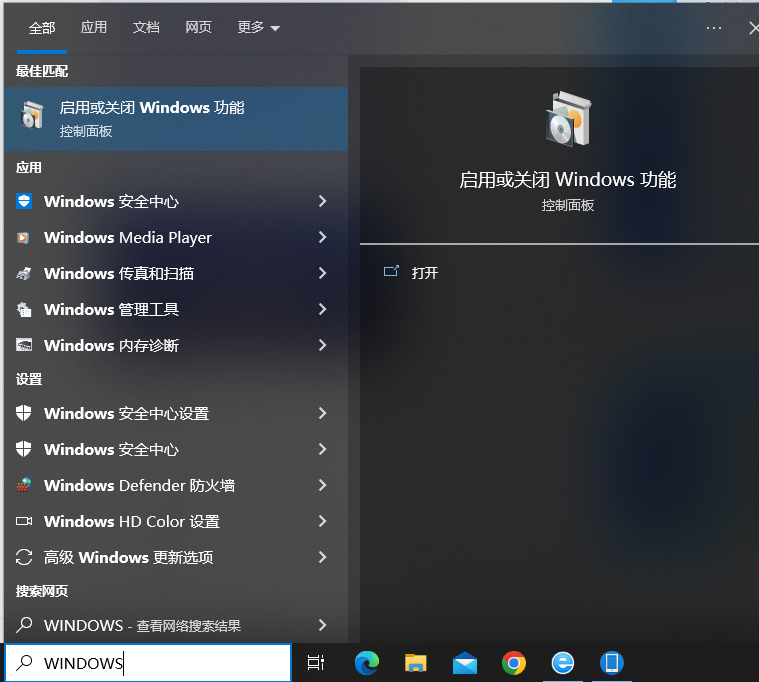Open Internet Explorer taskbar icon
Screen dimensions: 759x682
(563, 662)
